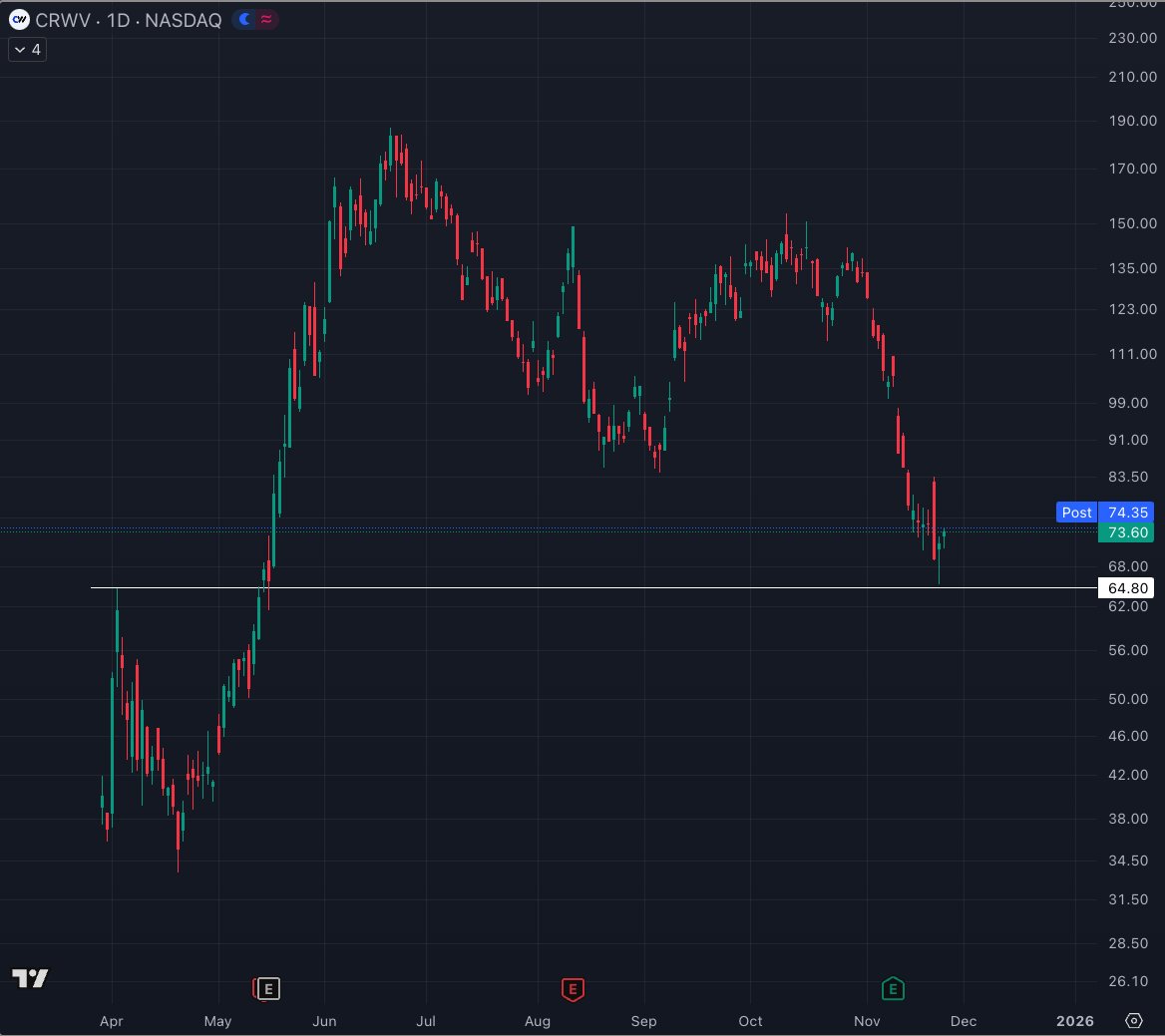Click the 64.80 horizontal line price label

click(1126, 588)
